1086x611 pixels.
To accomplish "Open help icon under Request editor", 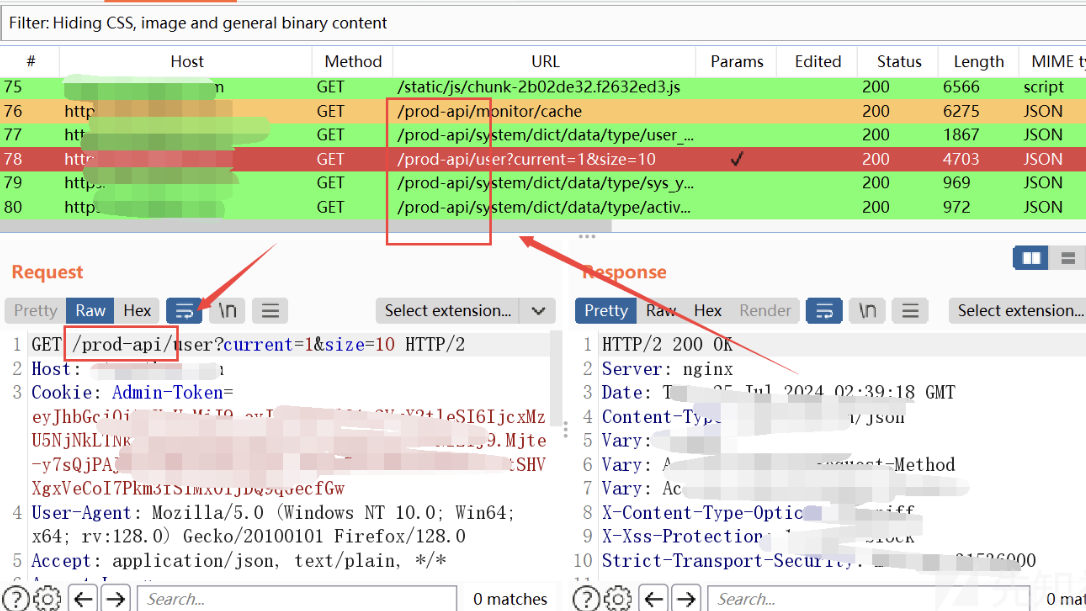I will click(16, 599).
